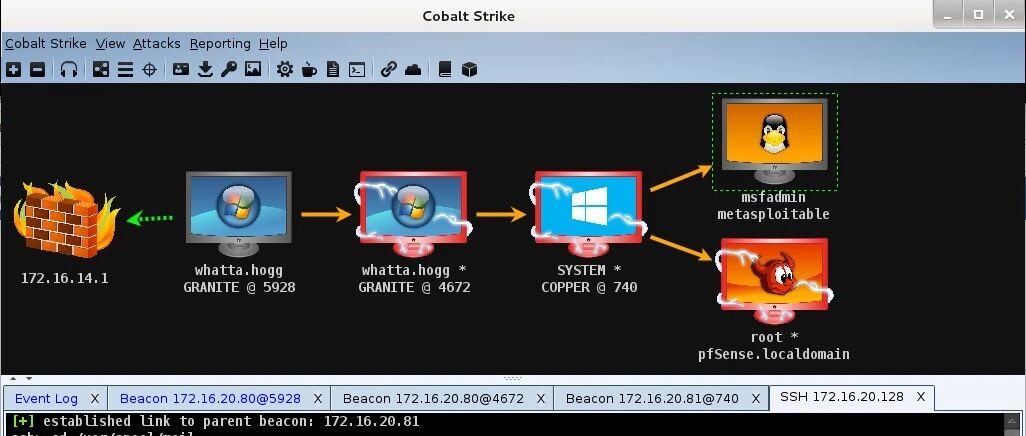Viewport: 1026px width, 436px height.
Task: Click the Disconnect from team server minus icon
Action: click(38, 69)
